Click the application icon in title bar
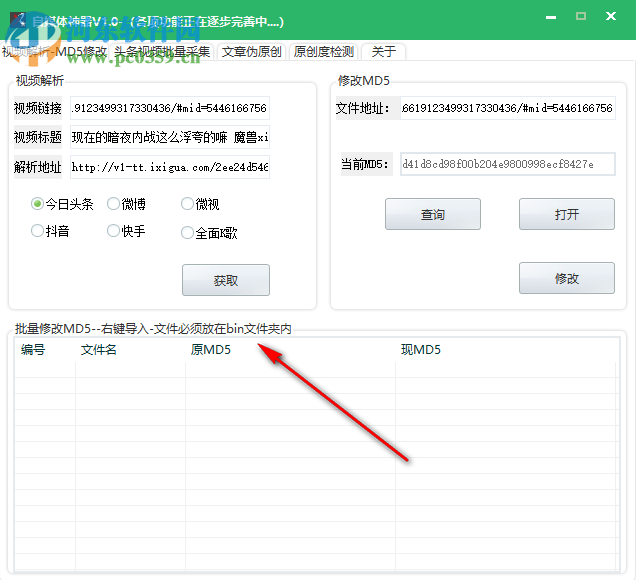 pos(18,19)
